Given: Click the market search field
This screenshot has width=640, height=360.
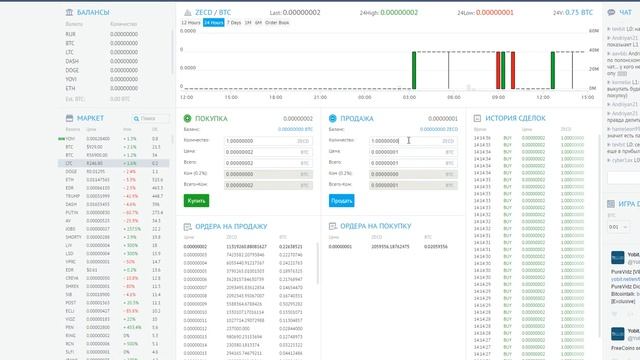Looking at the screenshot, I should pos(150,118).
